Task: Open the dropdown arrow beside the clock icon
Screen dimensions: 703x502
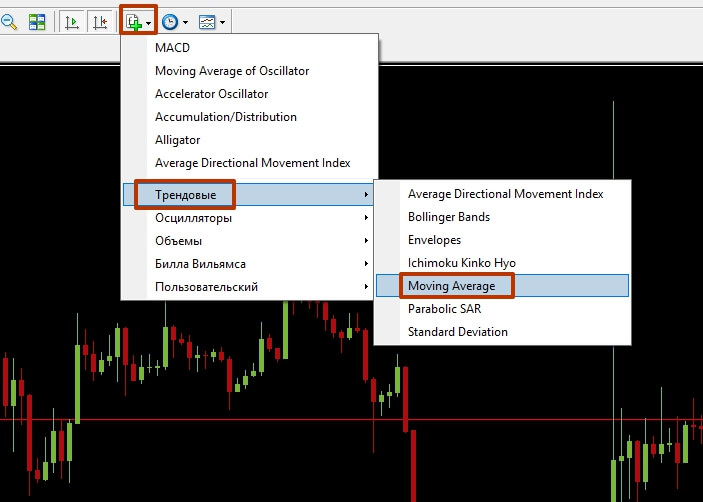Action: pos(186,21)
